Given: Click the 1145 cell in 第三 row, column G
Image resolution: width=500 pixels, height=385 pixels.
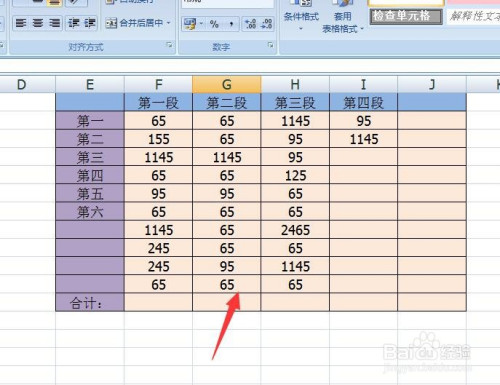Looking at the screenshot, I should pos(227,157).
